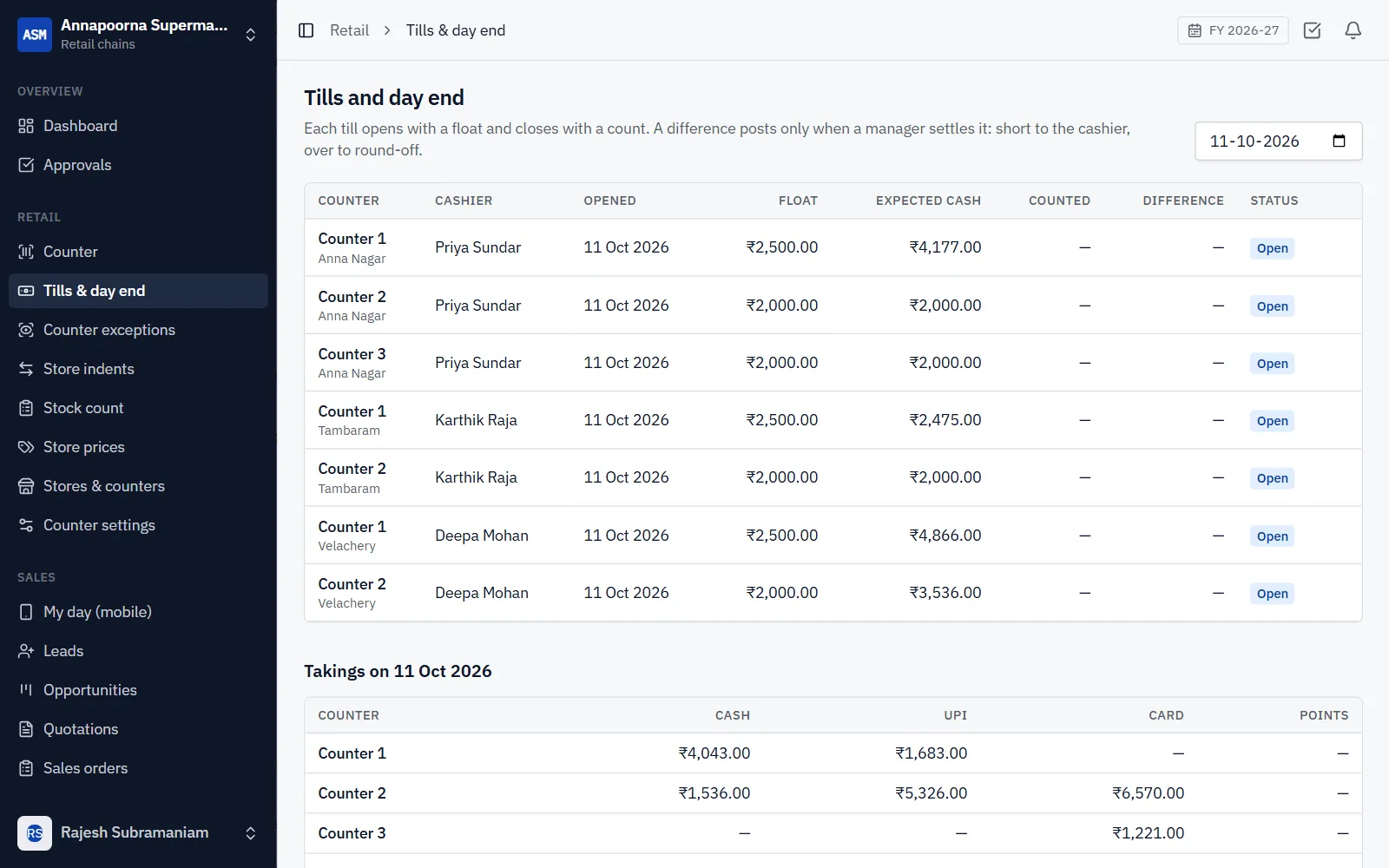Click expected cash ₹4,866.00
Image resolution: width=1389 pixels, height=868 pixels.
(945, 536)
